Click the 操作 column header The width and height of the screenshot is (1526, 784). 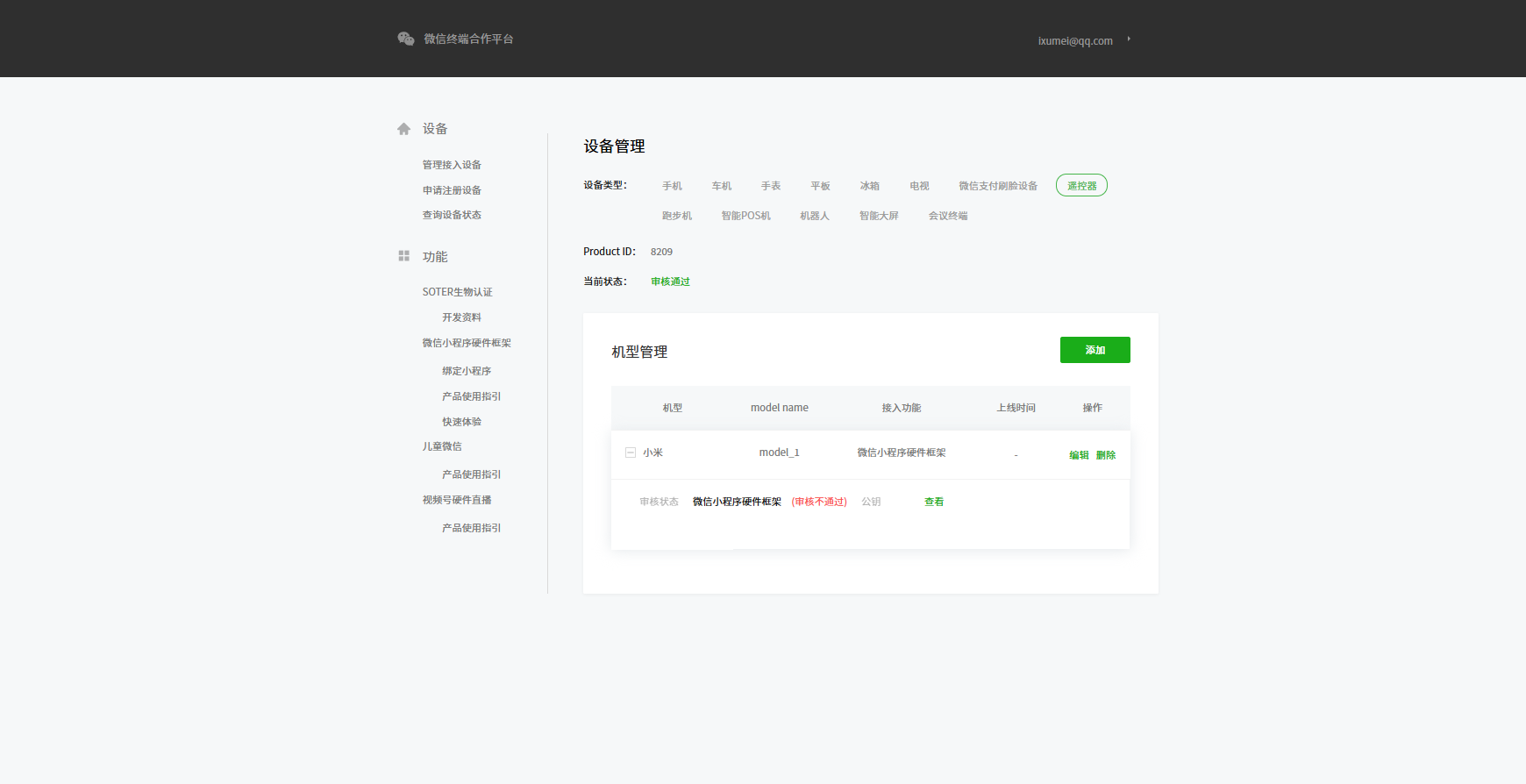point(1092,408)
